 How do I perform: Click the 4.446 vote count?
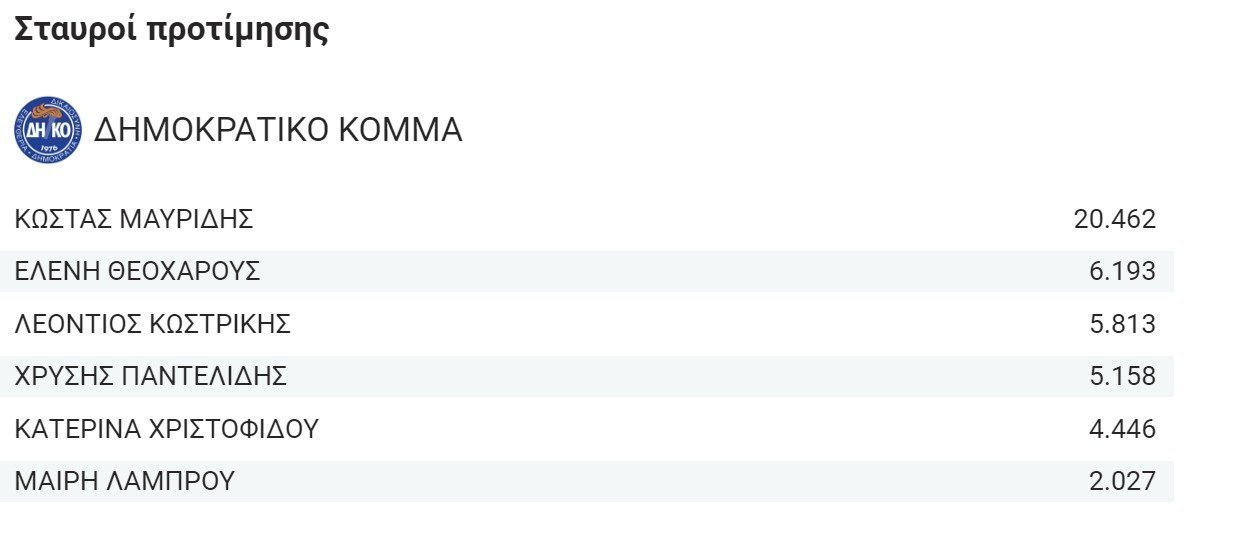[1122, 429]
